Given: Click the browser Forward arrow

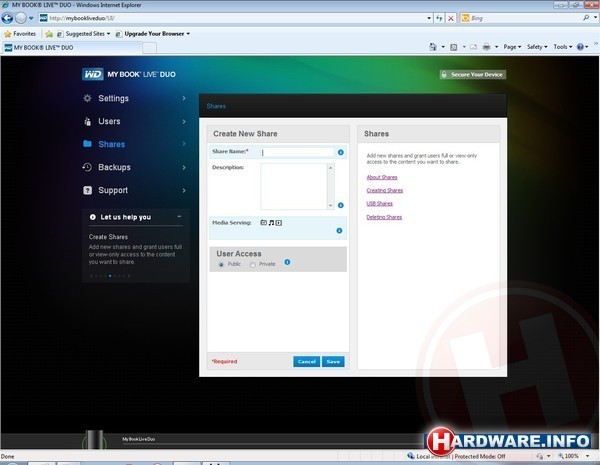Looking at the screenshot, I should point(21,18).
